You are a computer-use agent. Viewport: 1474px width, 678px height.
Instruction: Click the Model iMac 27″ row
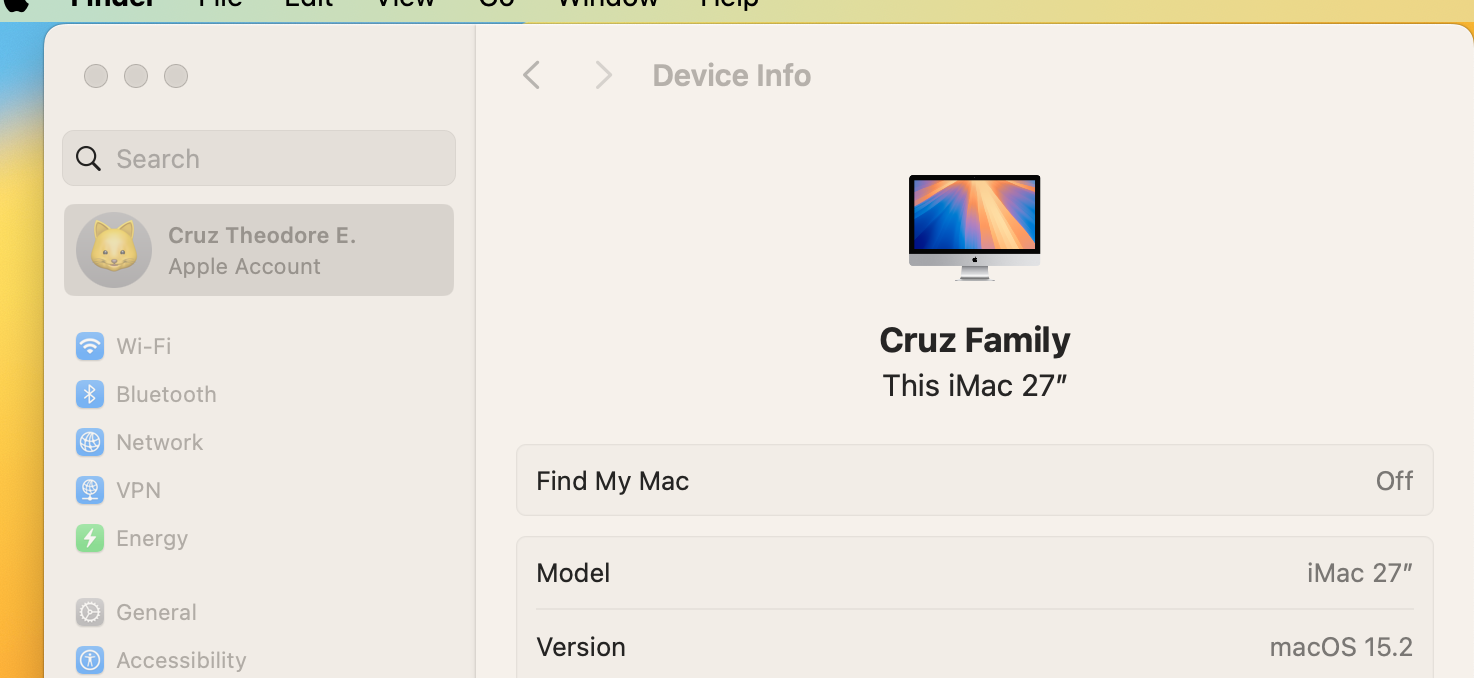coord(974,573)
